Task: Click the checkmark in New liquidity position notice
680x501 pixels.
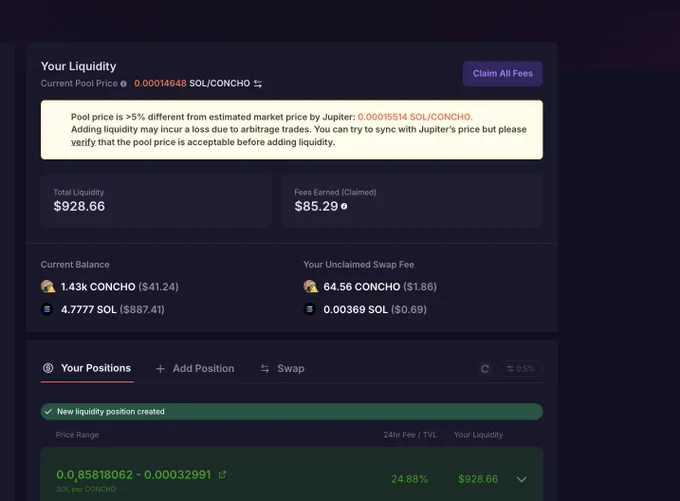Action: coord(48,412)
